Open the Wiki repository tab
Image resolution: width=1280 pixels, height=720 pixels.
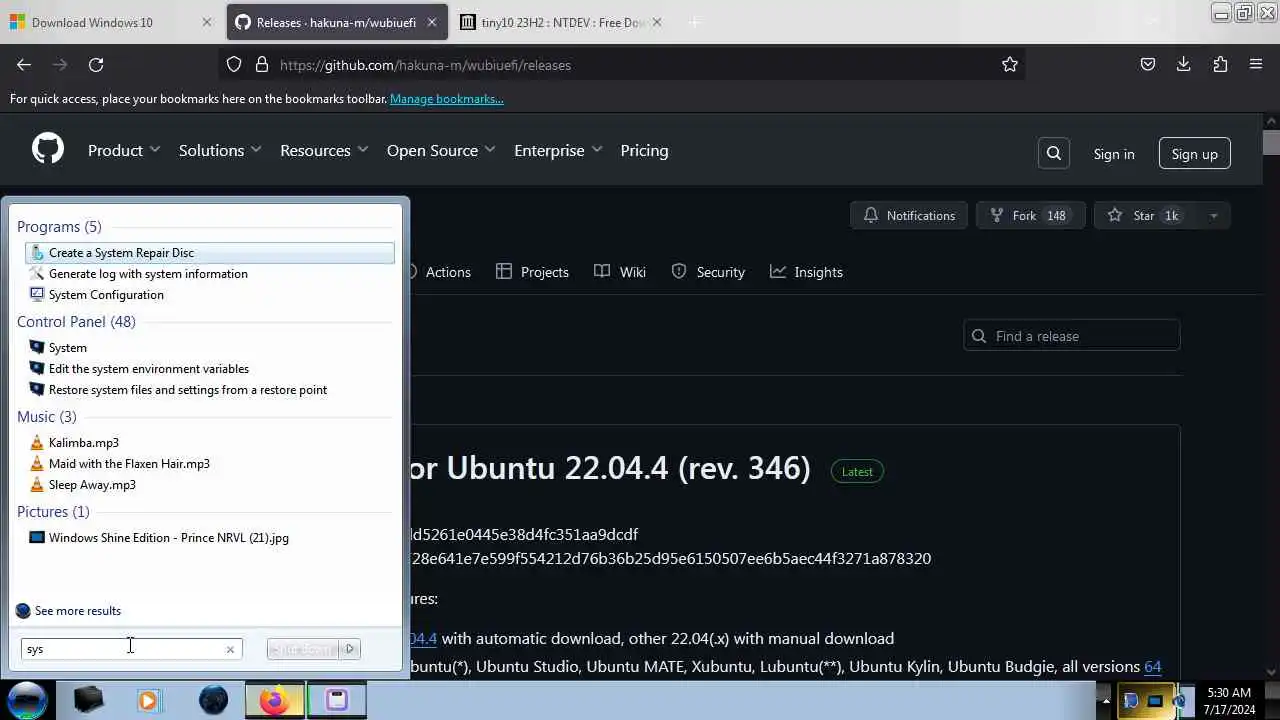tap(620, 272)
